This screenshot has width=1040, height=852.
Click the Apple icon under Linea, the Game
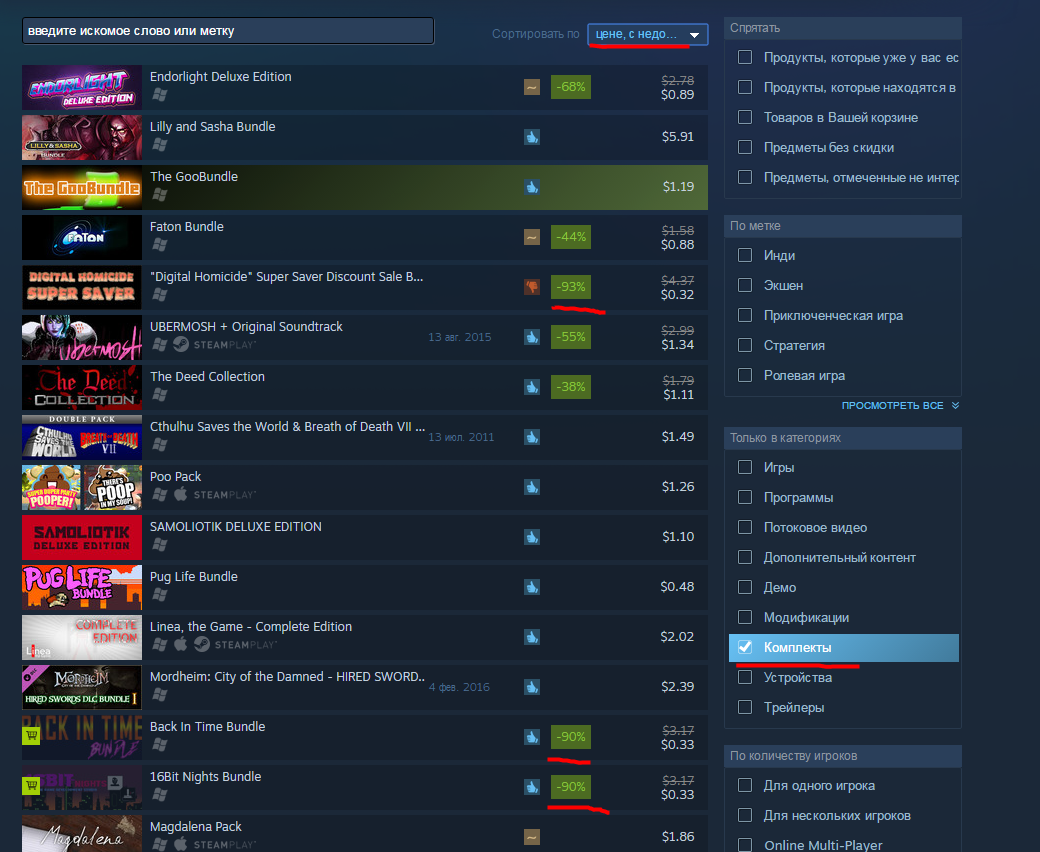point(180,644)
